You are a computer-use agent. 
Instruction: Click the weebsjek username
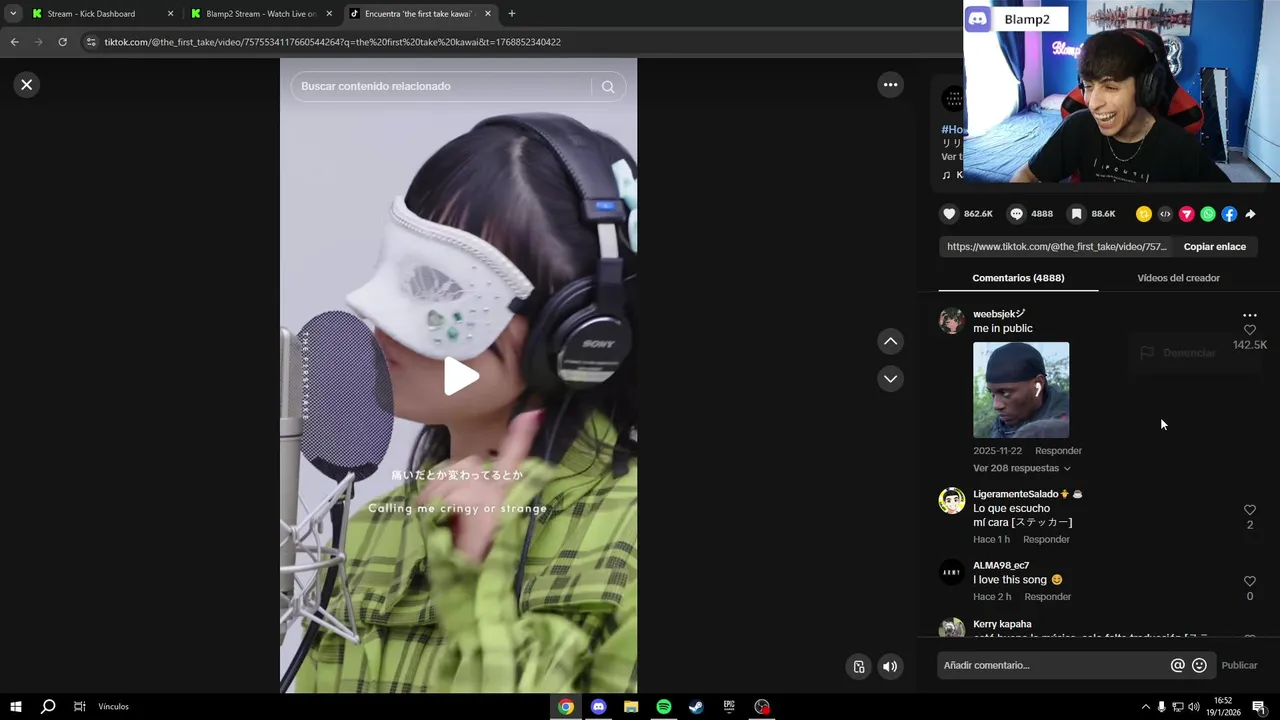999,314
